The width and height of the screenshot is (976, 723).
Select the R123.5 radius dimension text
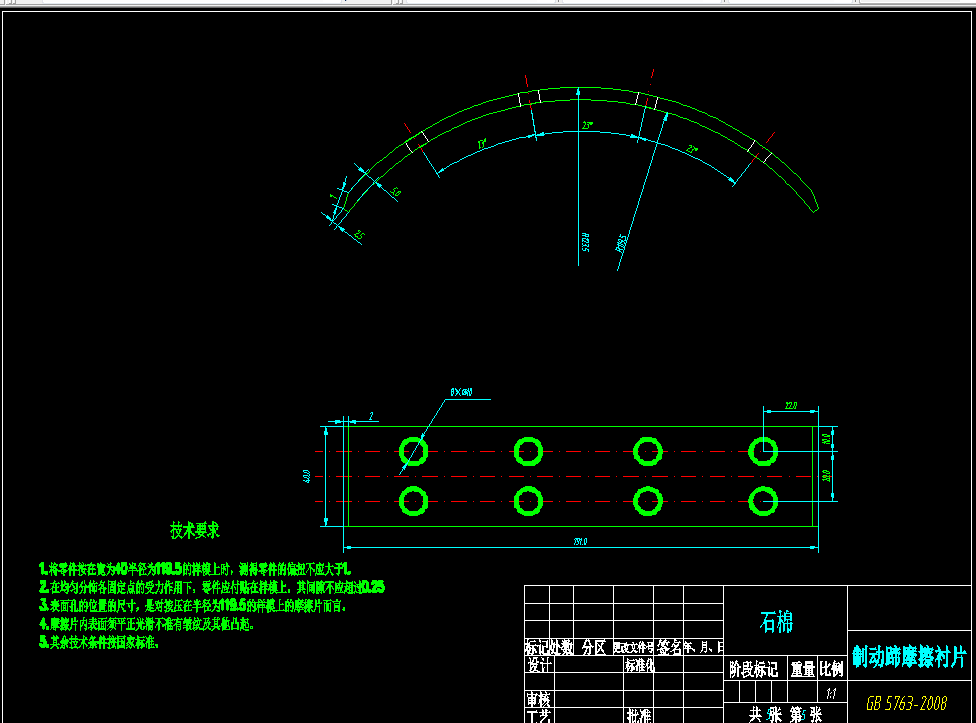point(585,243)
